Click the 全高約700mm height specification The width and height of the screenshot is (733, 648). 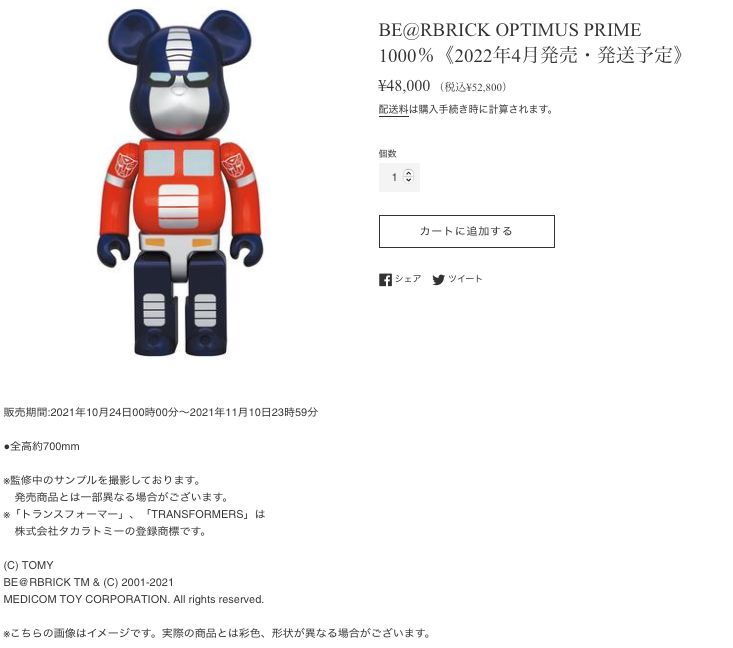[x=42, y=446]
